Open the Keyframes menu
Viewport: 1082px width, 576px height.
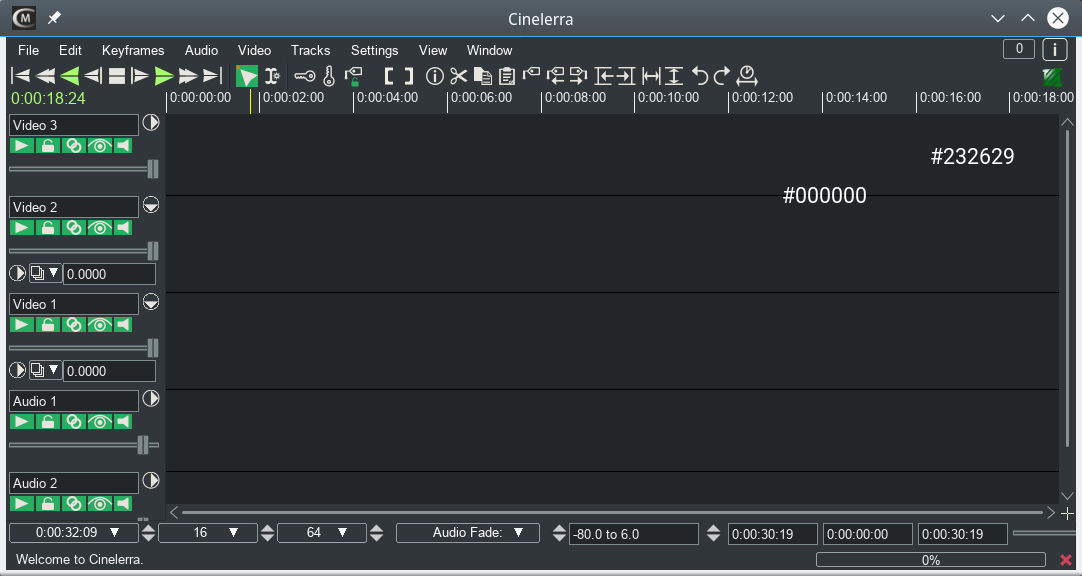coord(132,50)
